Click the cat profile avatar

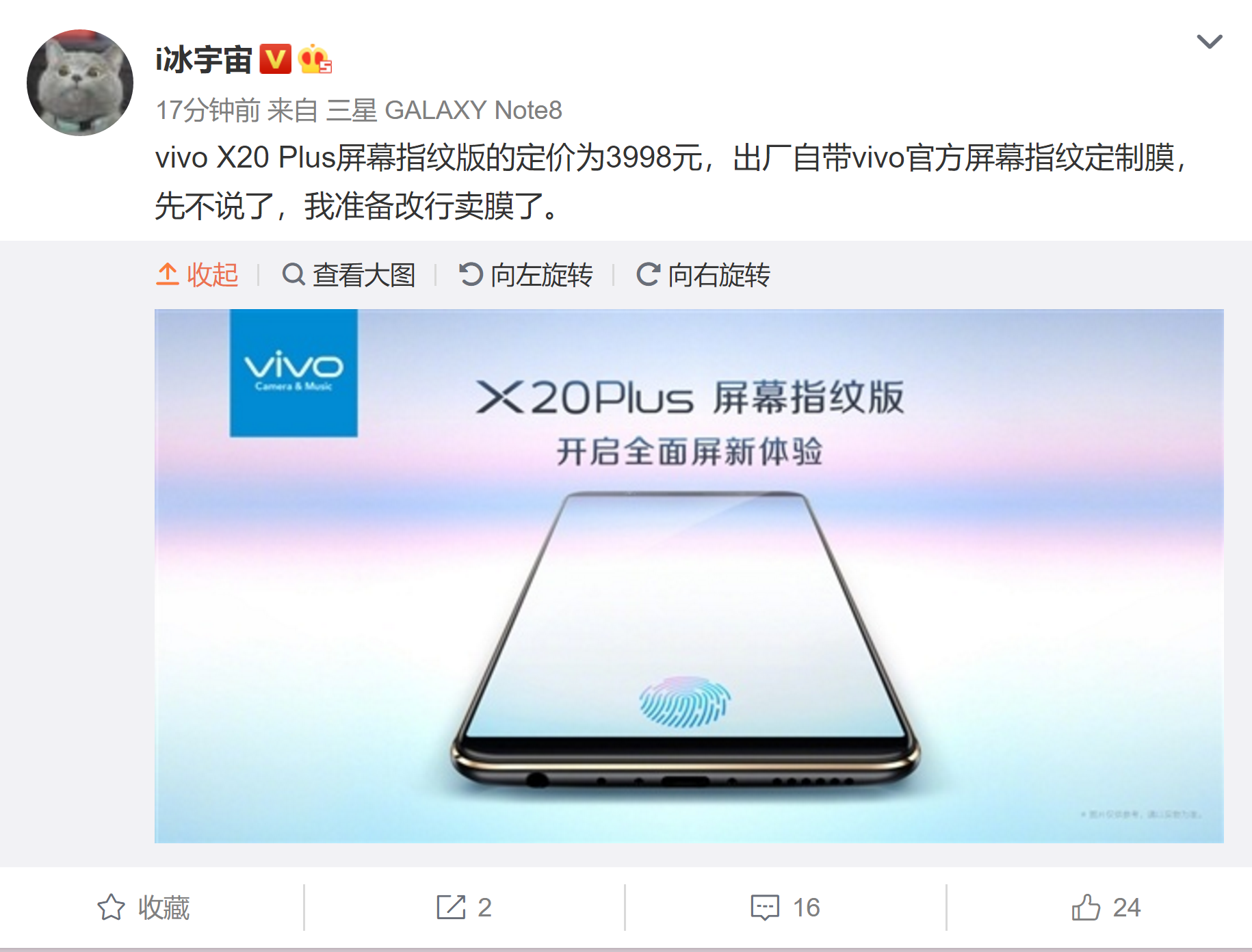point(80,83)
